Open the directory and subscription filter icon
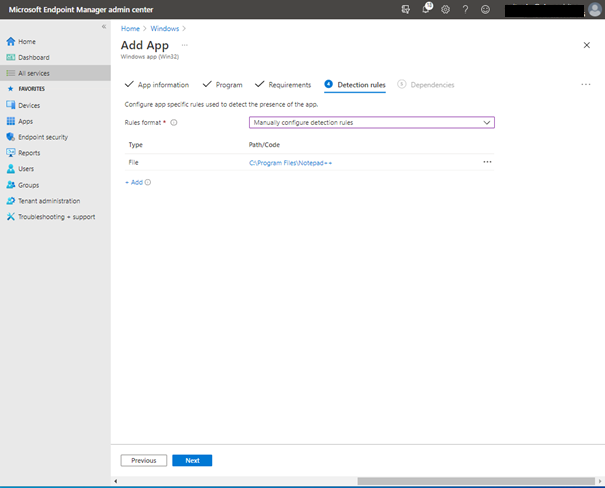Screen dimensions: 605x488 (x=406, y=9)
